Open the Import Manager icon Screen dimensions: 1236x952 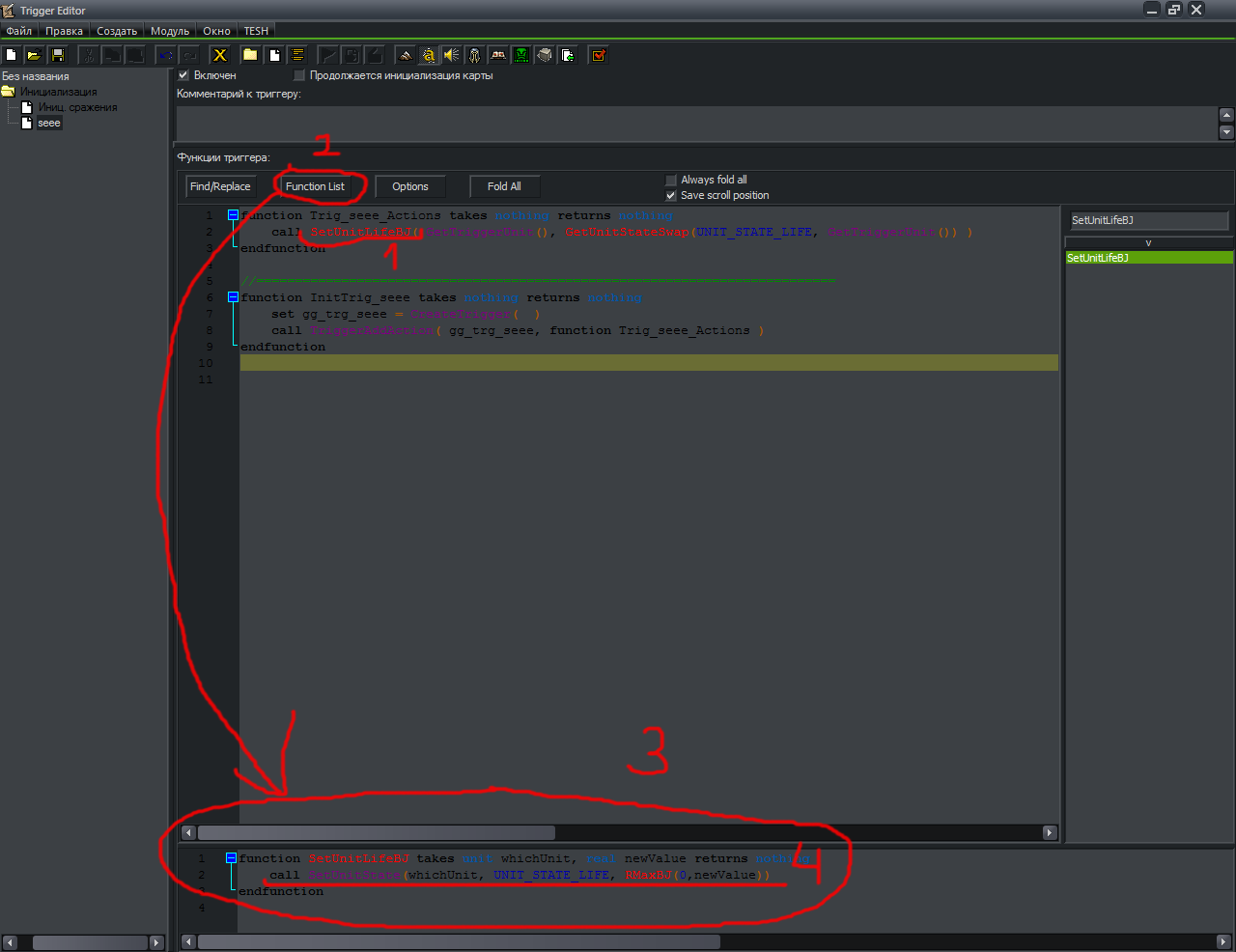pos(568,55)
